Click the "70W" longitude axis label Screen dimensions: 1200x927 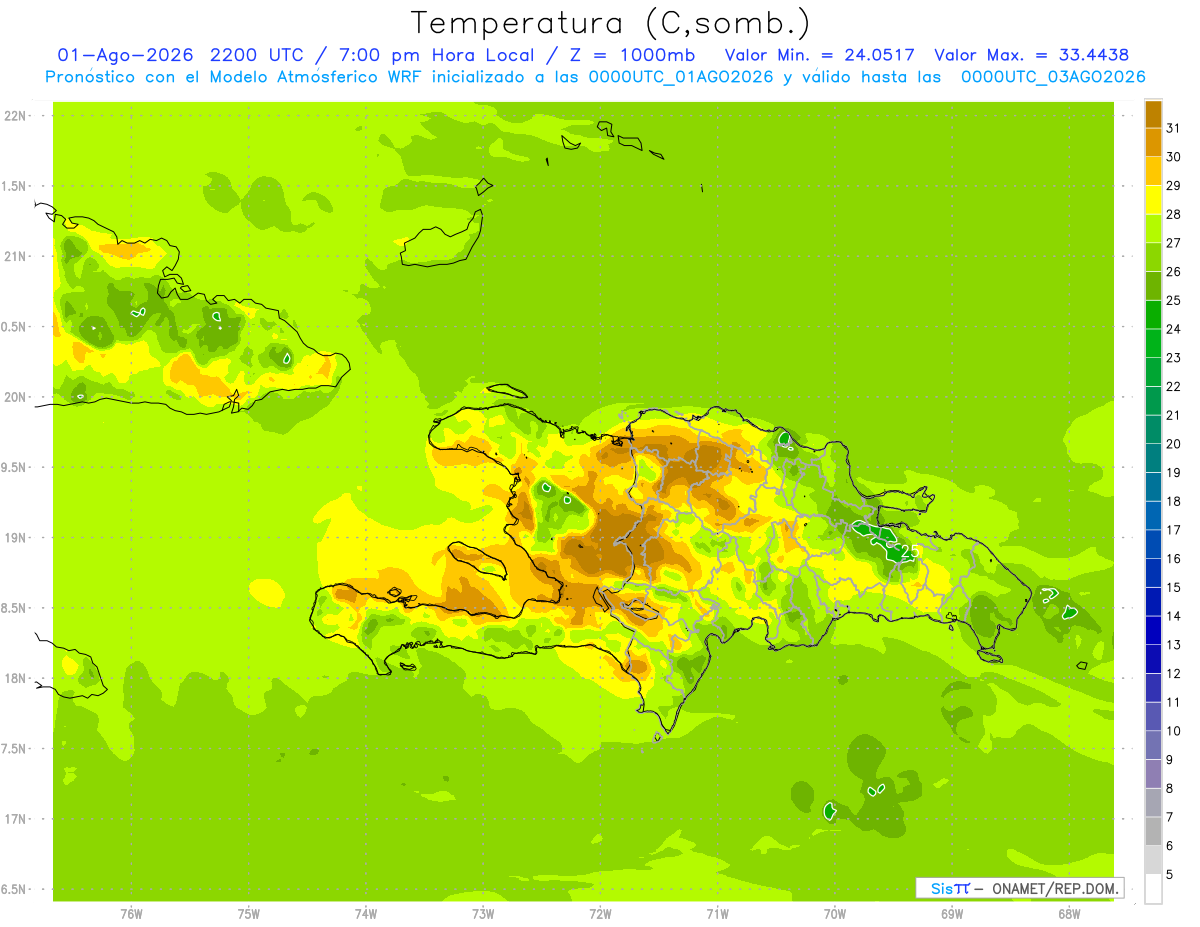tap(835, 914)
